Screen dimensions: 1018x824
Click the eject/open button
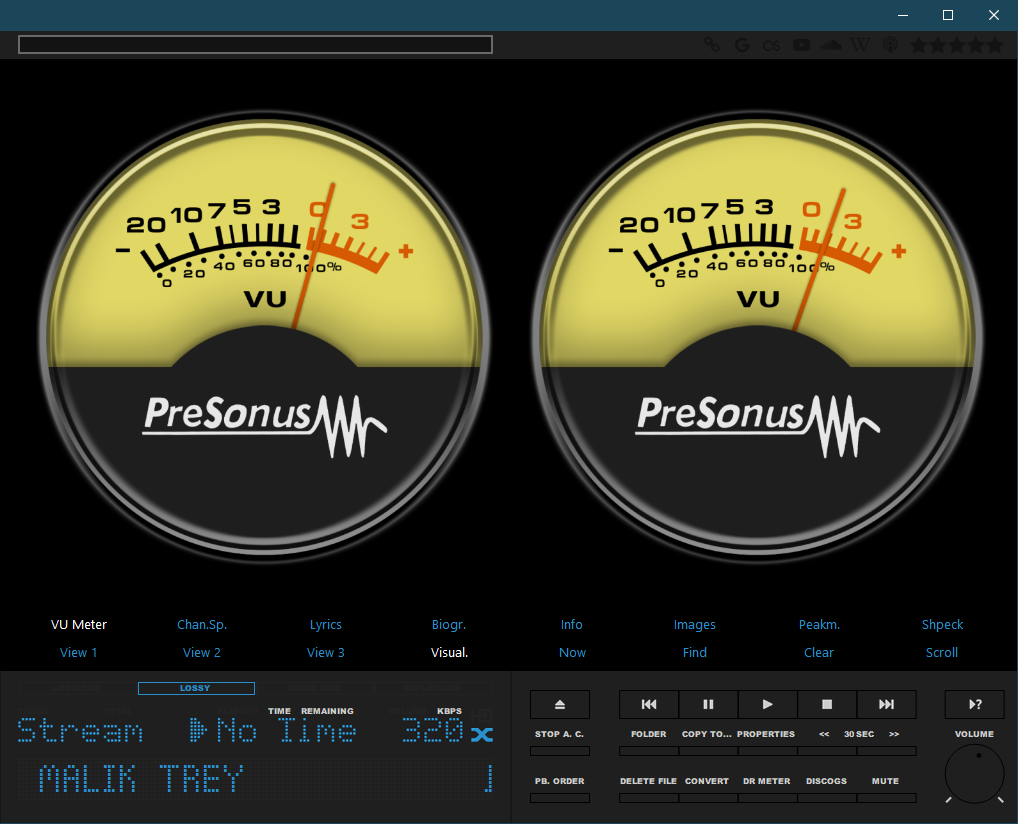560,705
